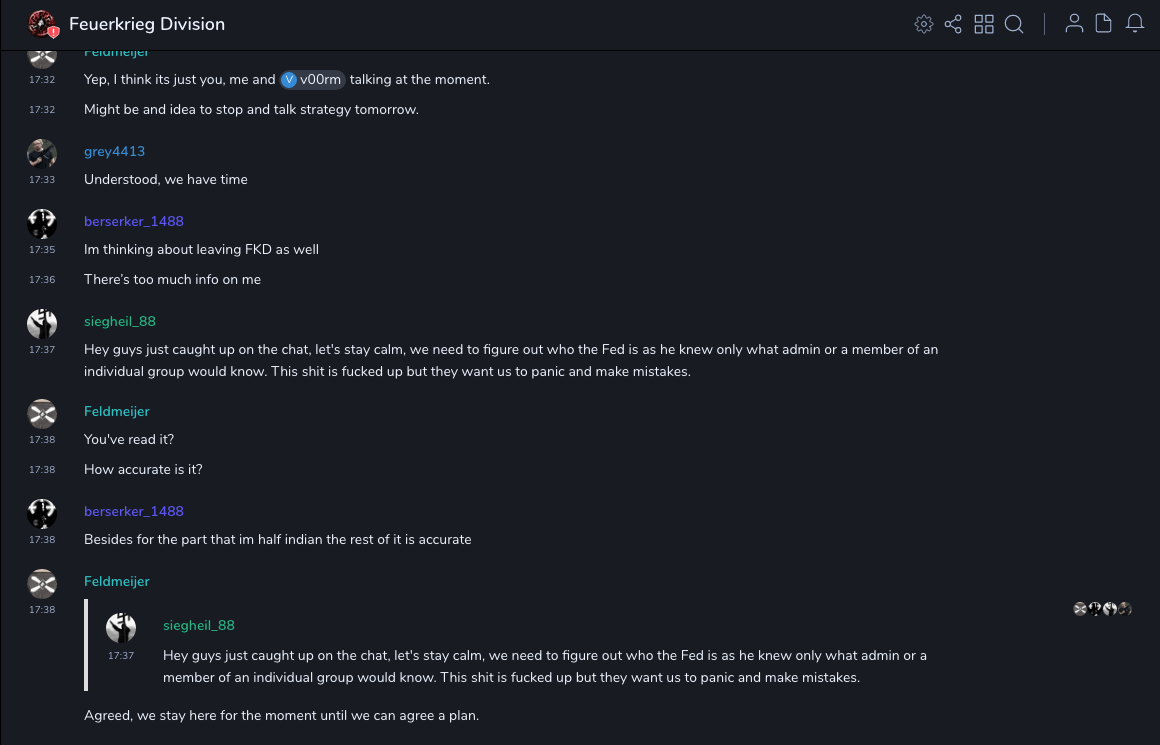Click the share room icon
1160x745 pixels.
(x=953, y=24)
